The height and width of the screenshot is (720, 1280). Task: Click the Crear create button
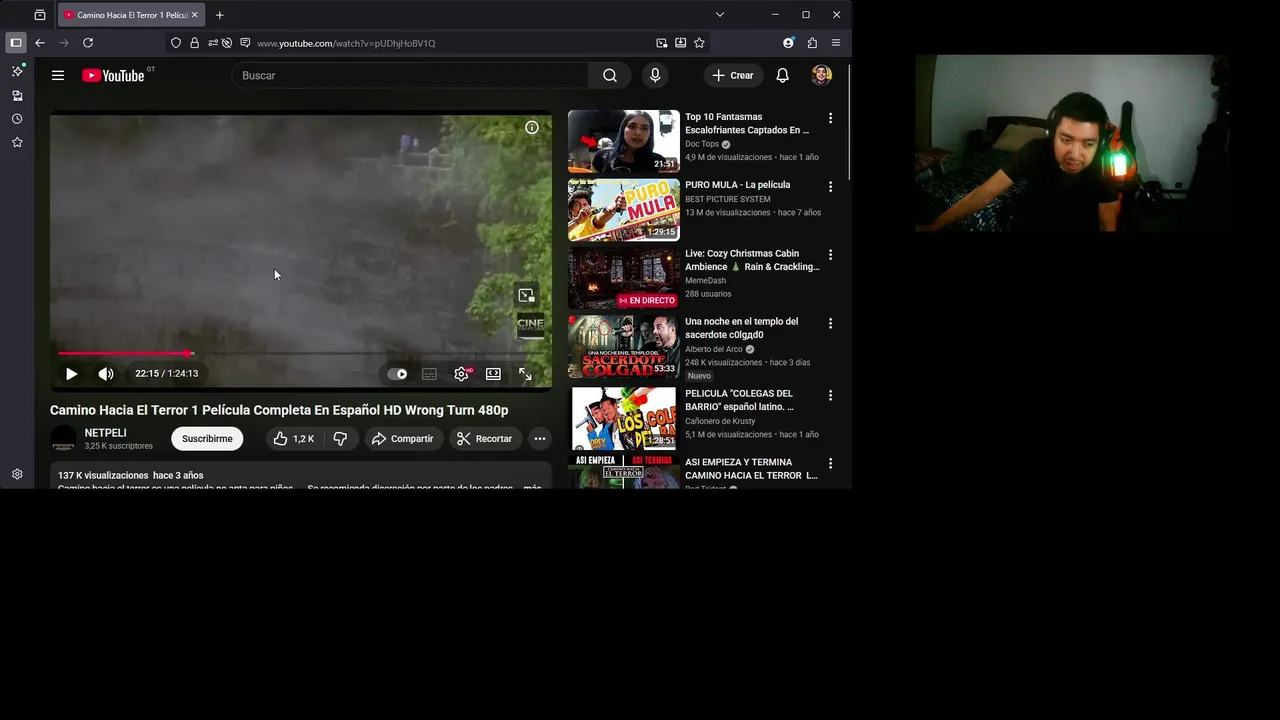click(733, 75)
